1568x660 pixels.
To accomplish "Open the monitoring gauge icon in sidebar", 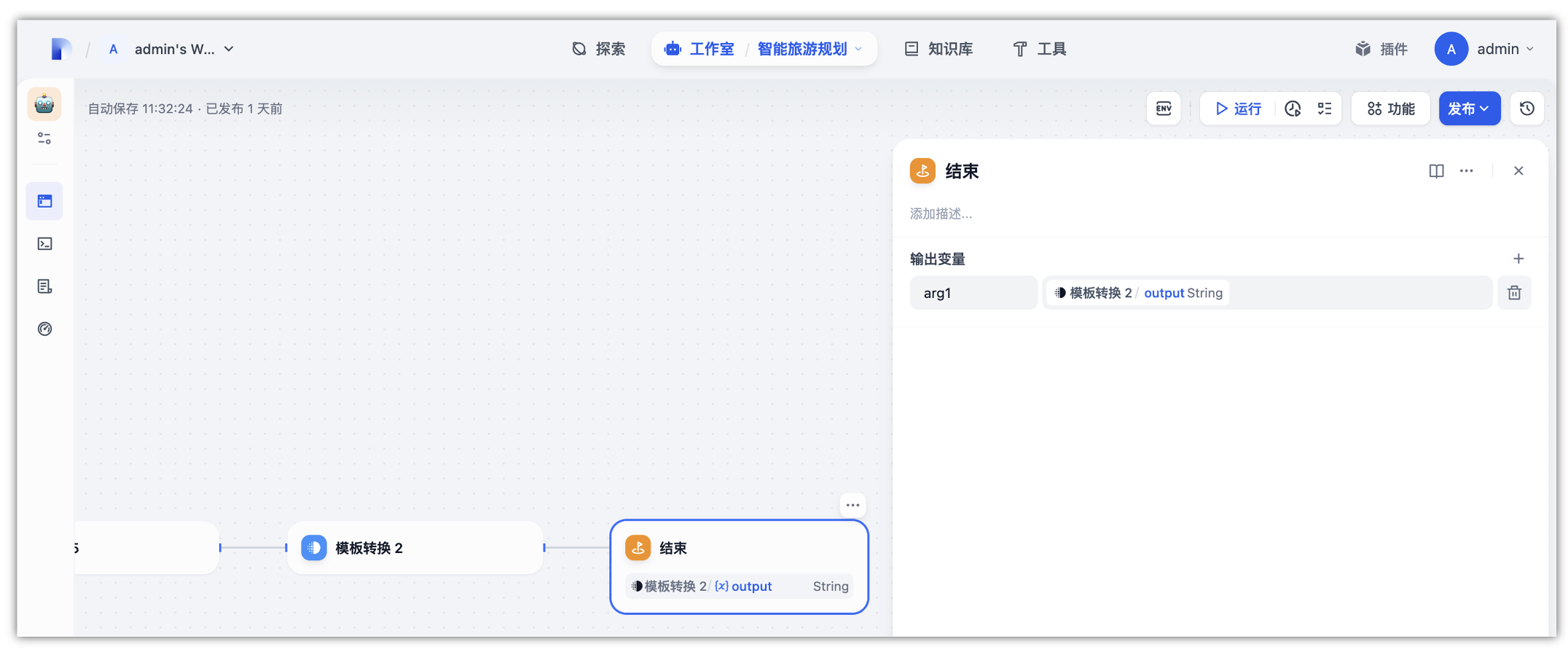I will coord(44,329).
